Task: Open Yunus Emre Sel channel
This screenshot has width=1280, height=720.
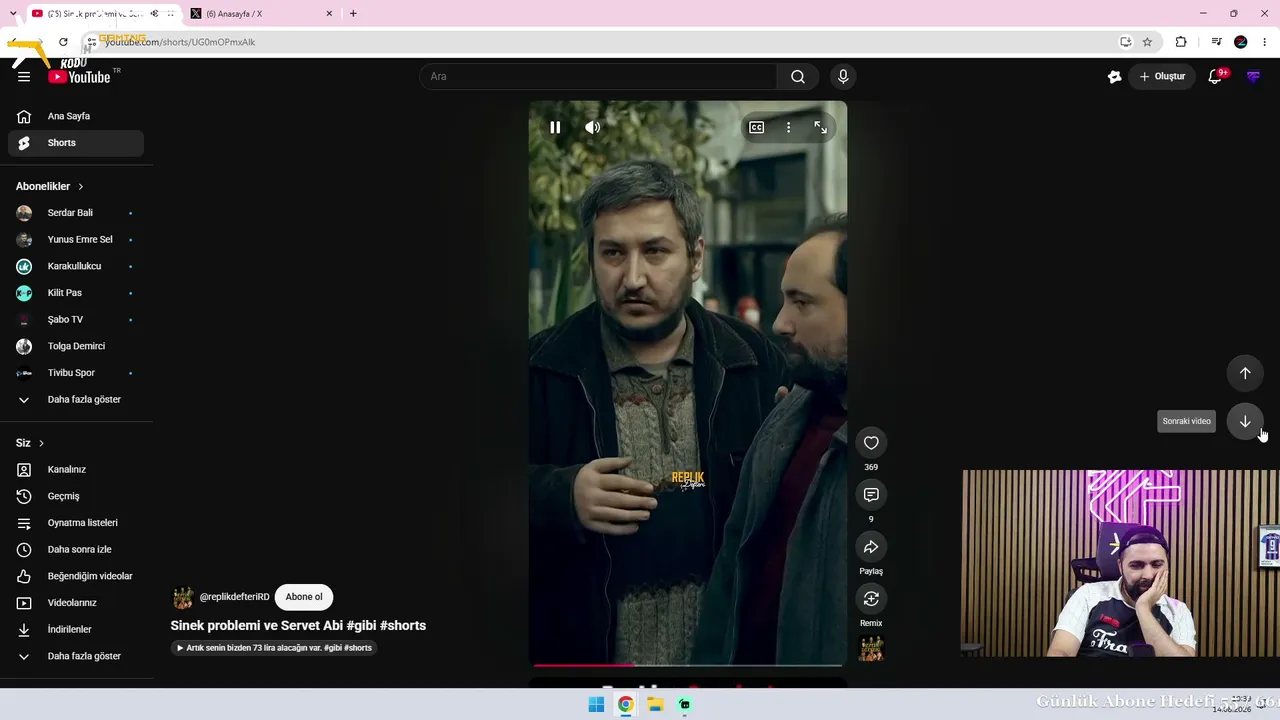Action: [x=76, y=240]
